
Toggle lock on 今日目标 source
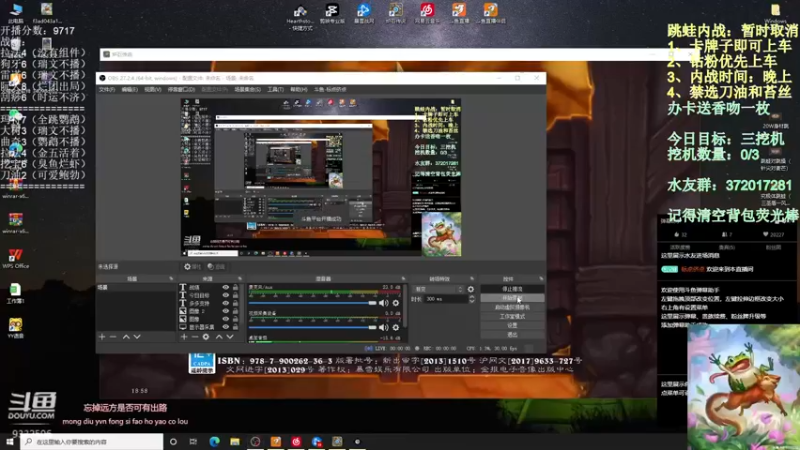[x=235, y=295]
